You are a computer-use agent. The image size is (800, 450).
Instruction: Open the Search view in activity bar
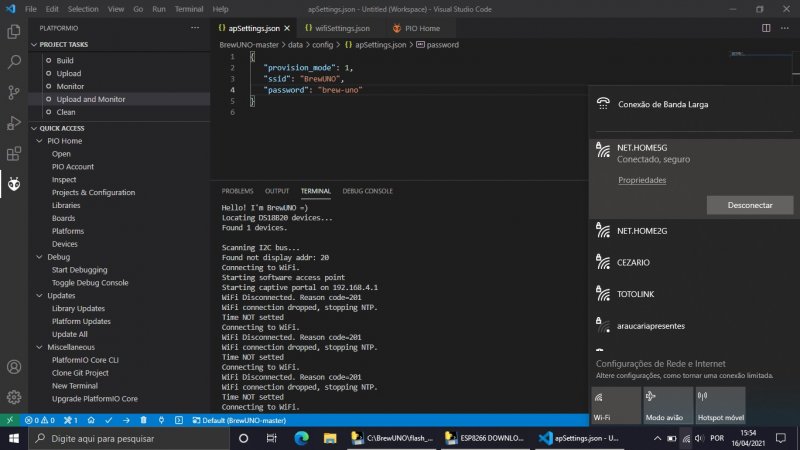click(x=14, y=62)
